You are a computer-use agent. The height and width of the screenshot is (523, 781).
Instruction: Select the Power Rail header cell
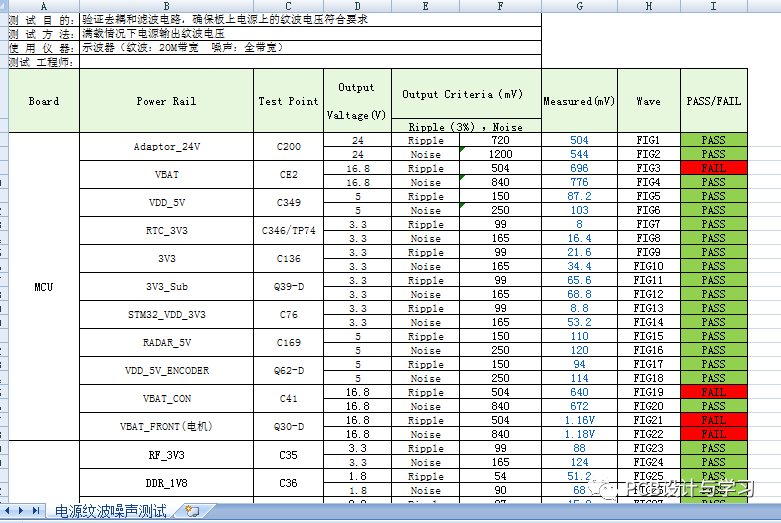coord(166,101)
